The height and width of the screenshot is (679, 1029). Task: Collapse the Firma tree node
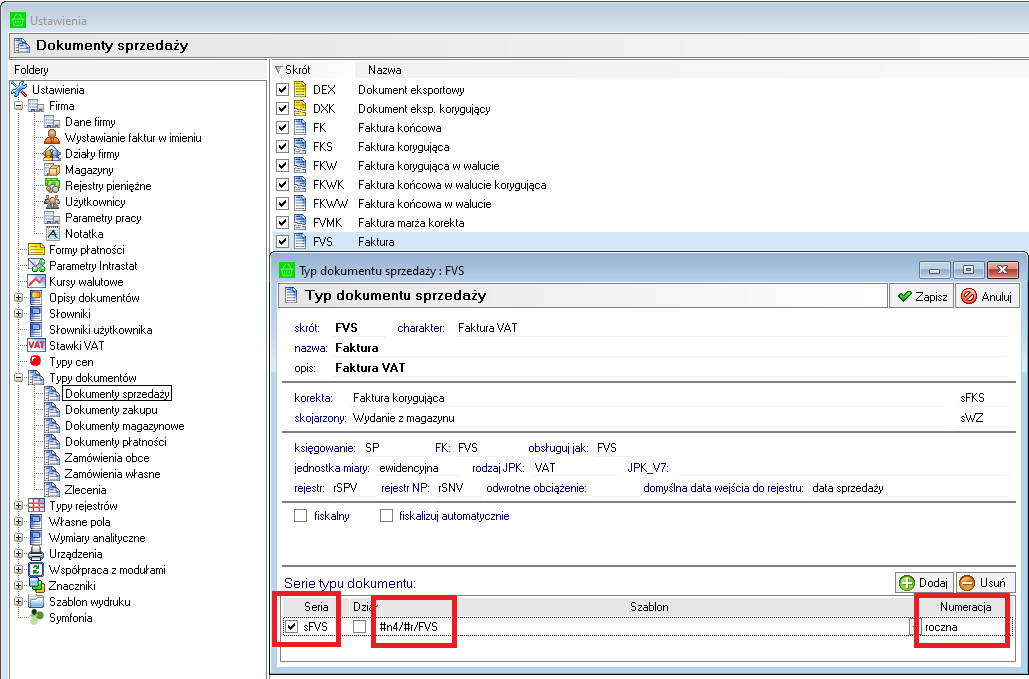19,106
